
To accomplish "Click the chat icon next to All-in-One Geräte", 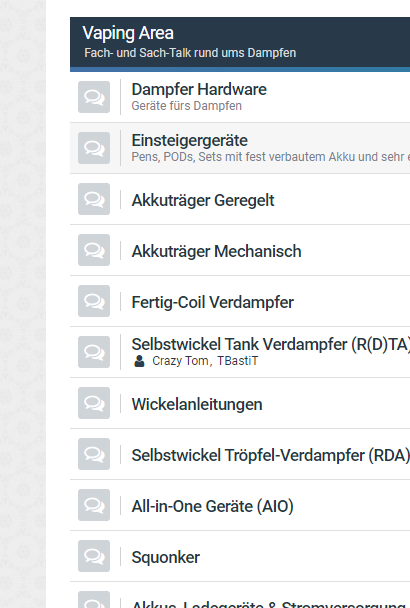I will pyautogui.click(x=94, y=505).
